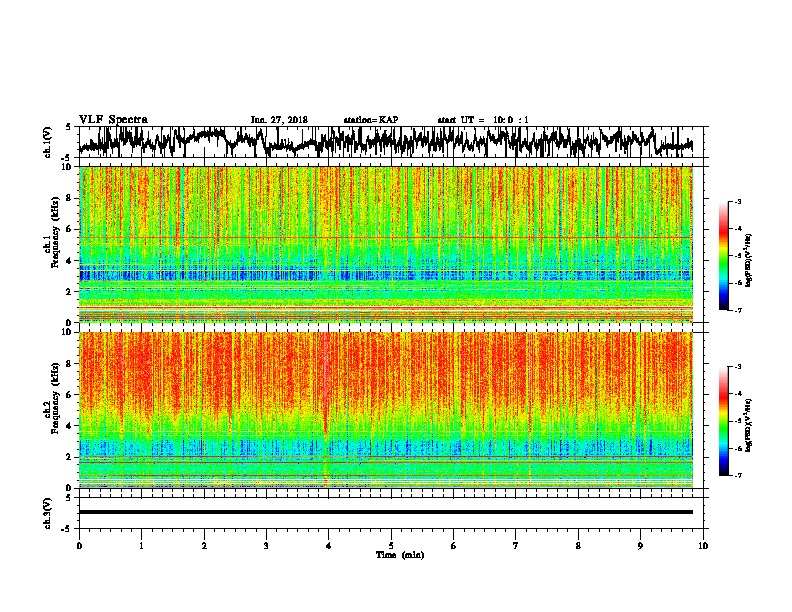
Task: Click time axis tick label "0"
Action: [79, 546]
